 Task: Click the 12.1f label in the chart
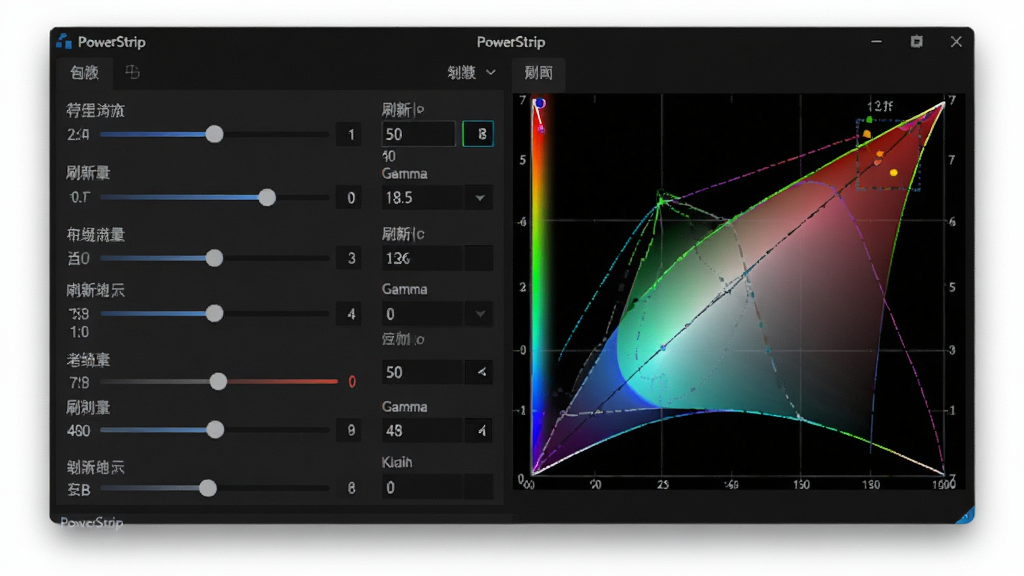click(x=880, y=106)
